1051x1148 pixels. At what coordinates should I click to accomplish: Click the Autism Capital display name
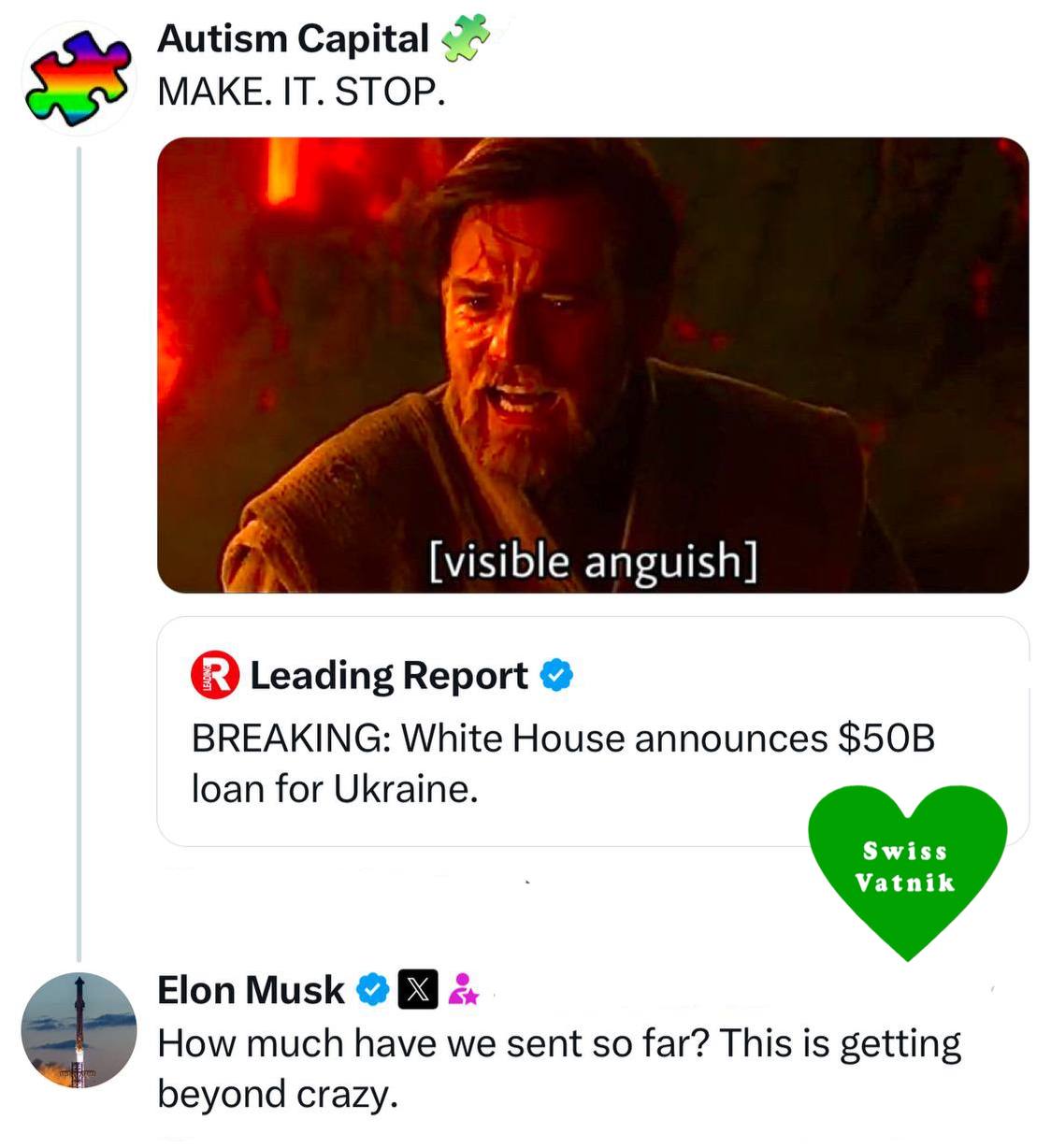pyautogui.click(x=293, y=39)
